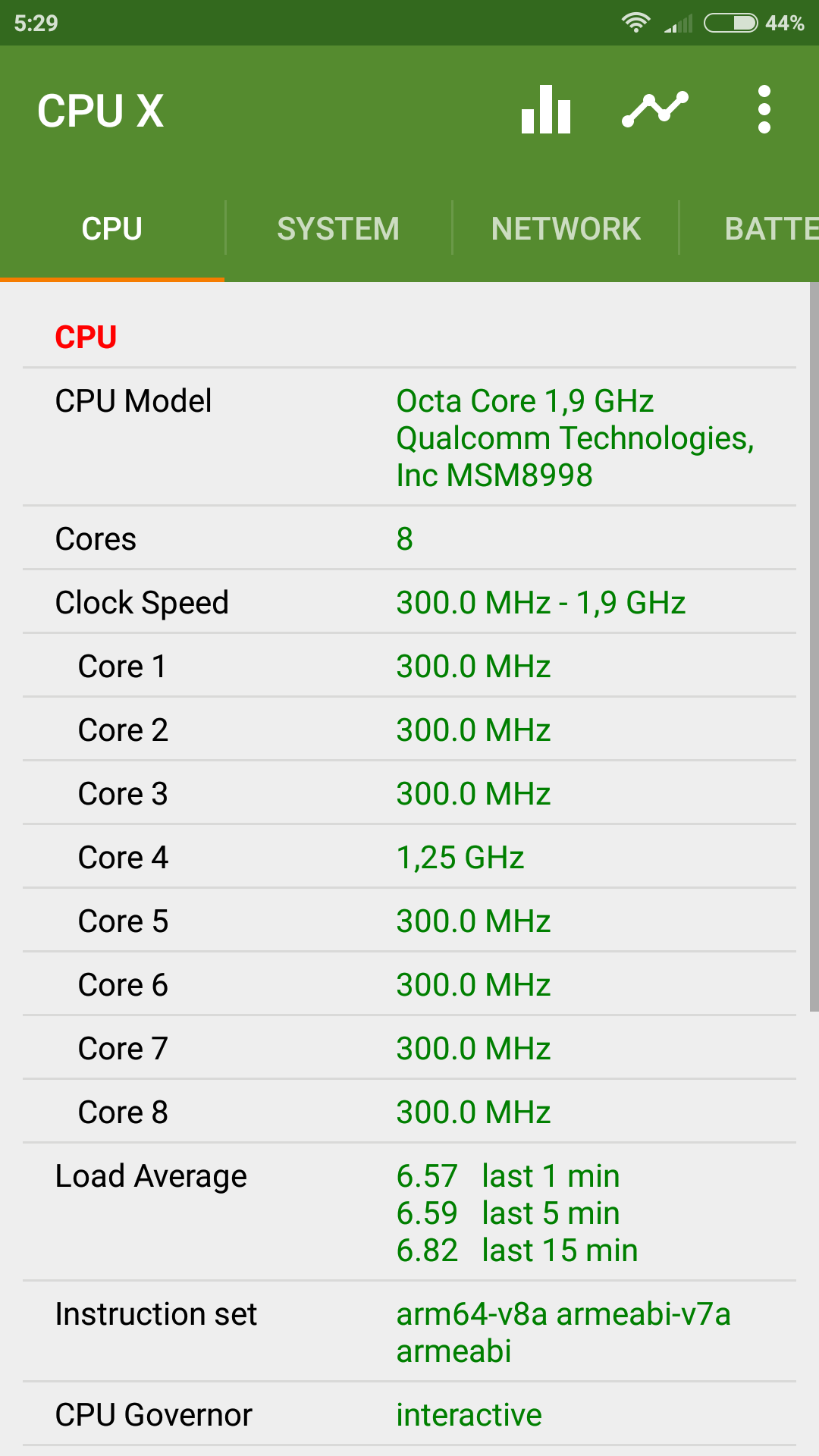This screenshot has width=819, height=1456.
Task: Tap the Clock Speed row
Action: [409, 602]
